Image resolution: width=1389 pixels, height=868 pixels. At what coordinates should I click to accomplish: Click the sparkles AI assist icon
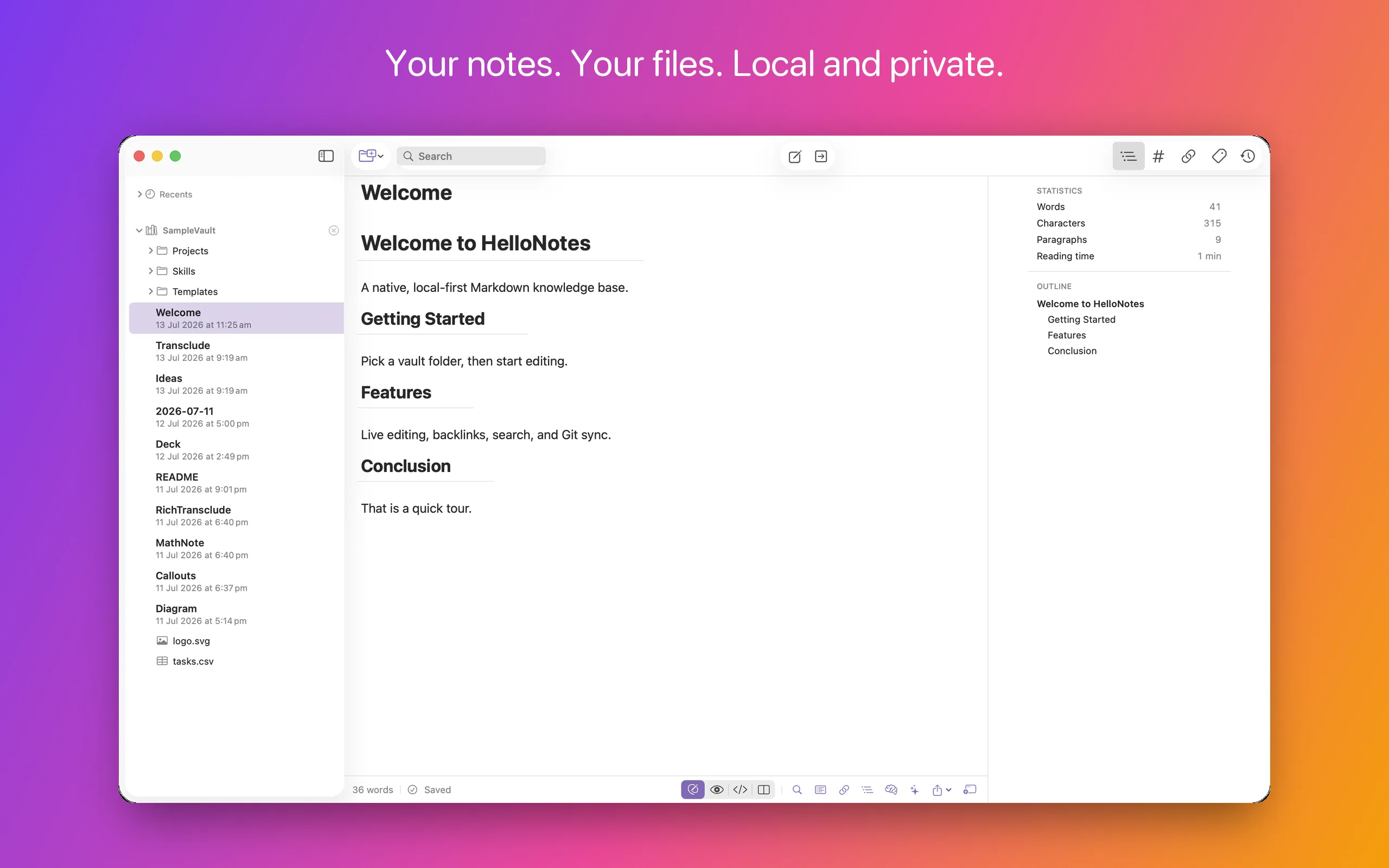(x=914, y=789)
